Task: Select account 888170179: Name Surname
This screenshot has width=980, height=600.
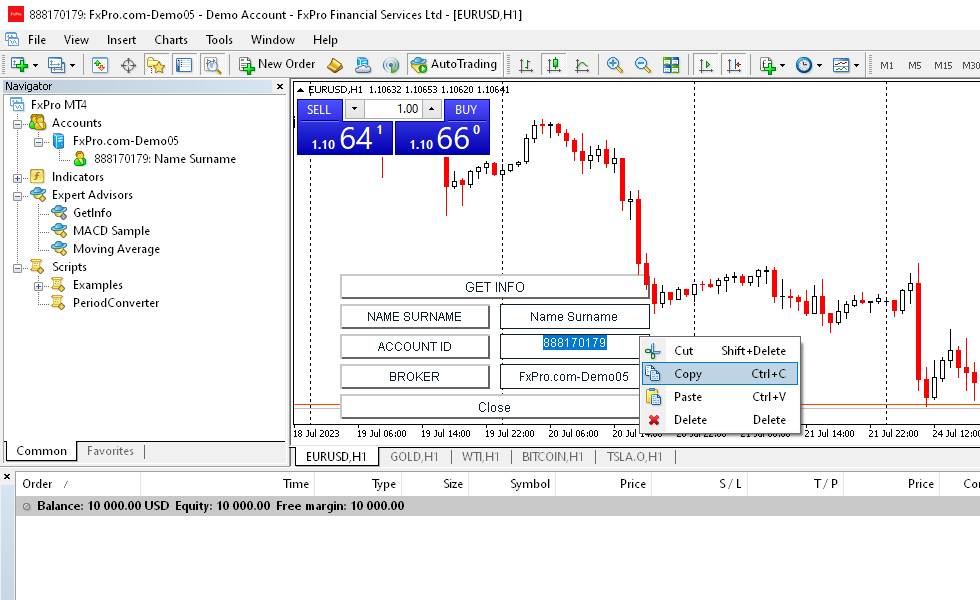Action: click(165, 159)
